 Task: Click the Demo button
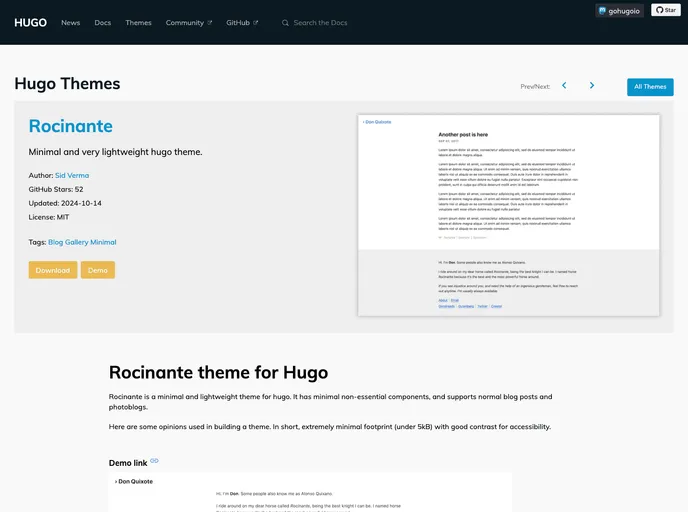98,270
